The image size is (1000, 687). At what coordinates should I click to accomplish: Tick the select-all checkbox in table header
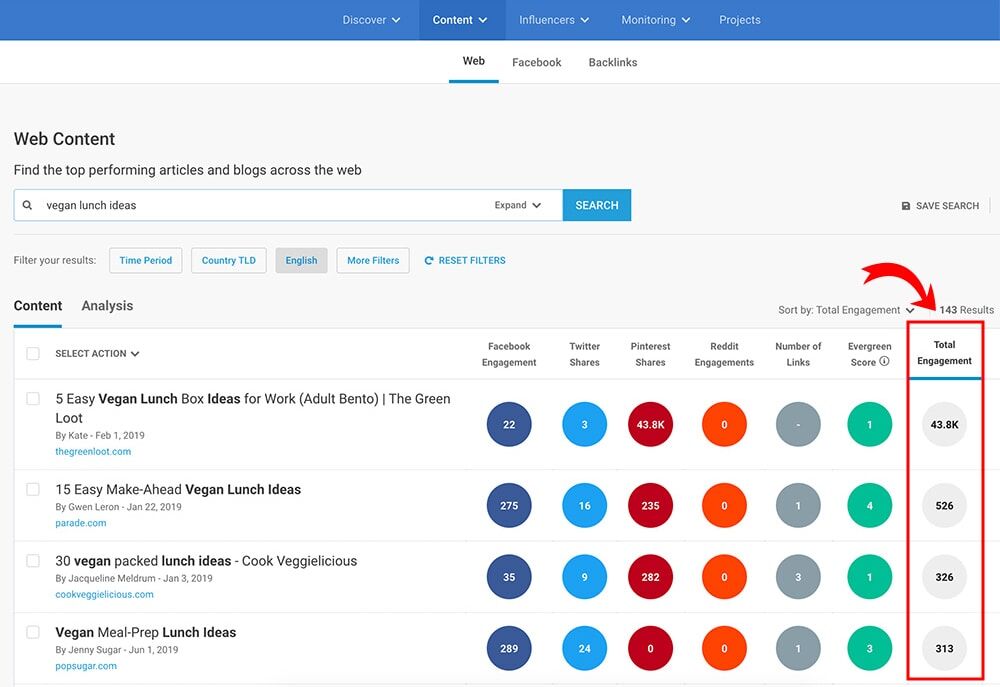pos(33,354)
